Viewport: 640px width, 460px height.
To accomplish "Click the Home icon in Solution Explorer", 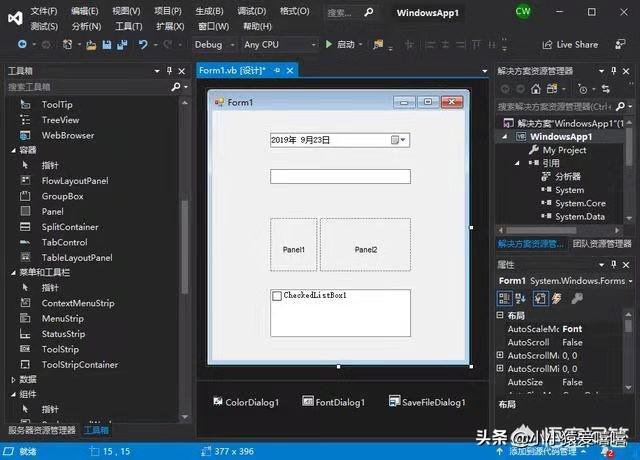I will pyautogui.click(x=536, y=89).
